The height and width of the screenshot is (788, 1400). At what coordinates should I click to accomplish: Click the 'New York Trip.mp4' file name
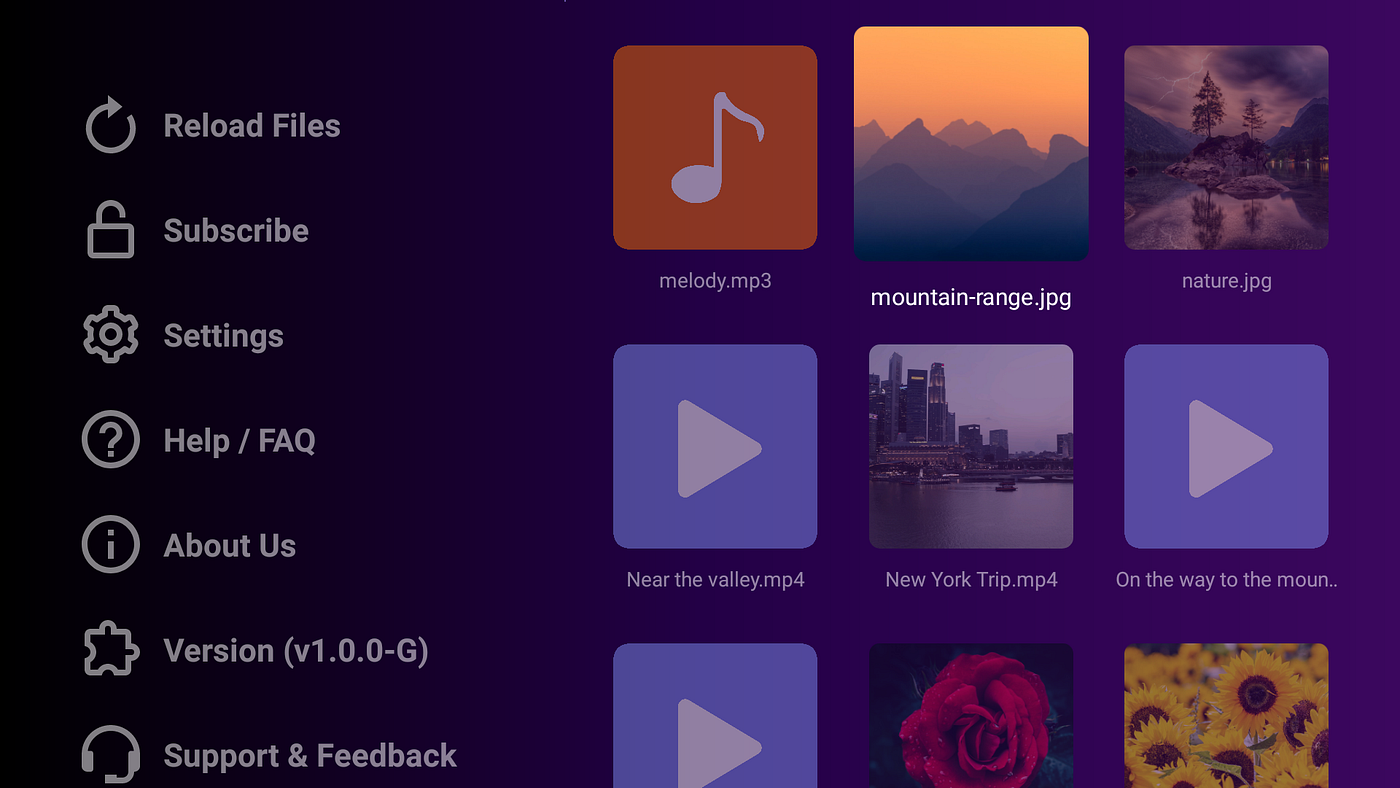point(971,580)
